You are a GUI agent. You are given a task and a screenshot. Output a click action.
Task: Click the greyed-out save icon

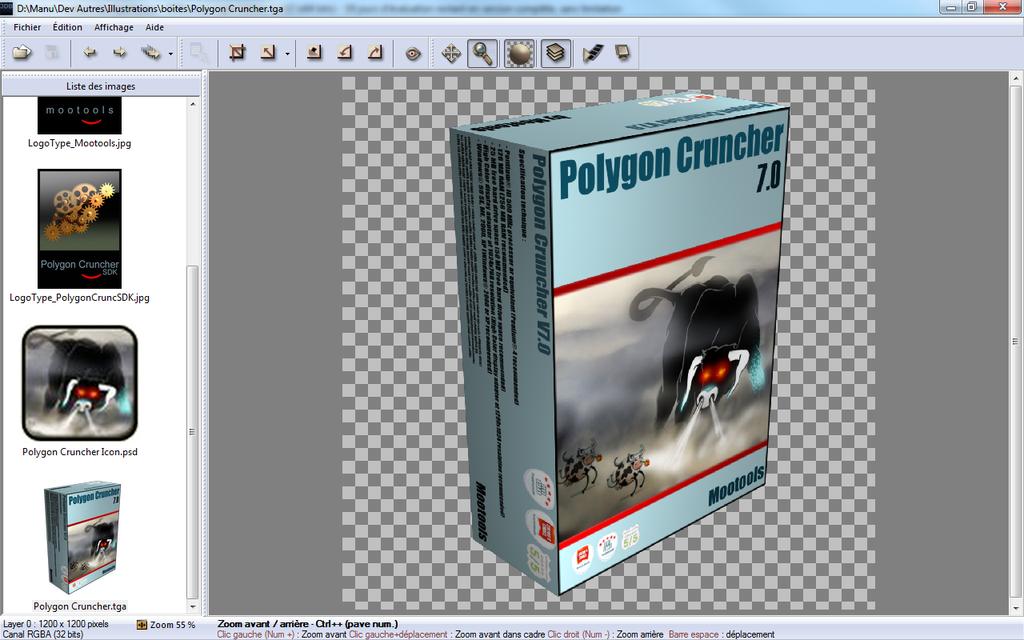pyautogui.click(x=52, y=52)
